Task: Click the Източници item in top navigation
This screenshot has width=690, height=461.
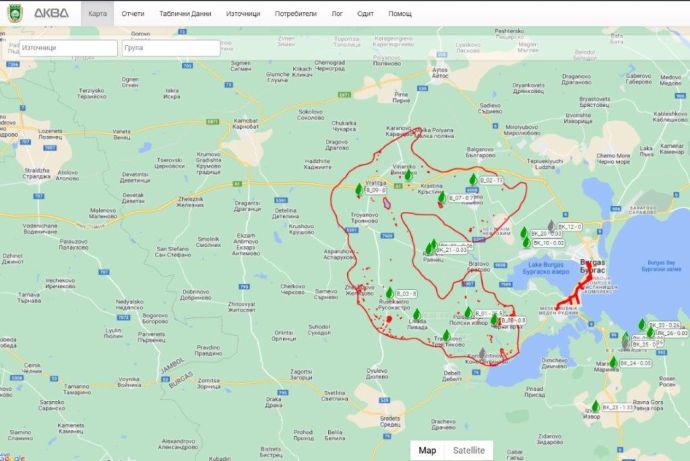Action: (x=243, y=14)
